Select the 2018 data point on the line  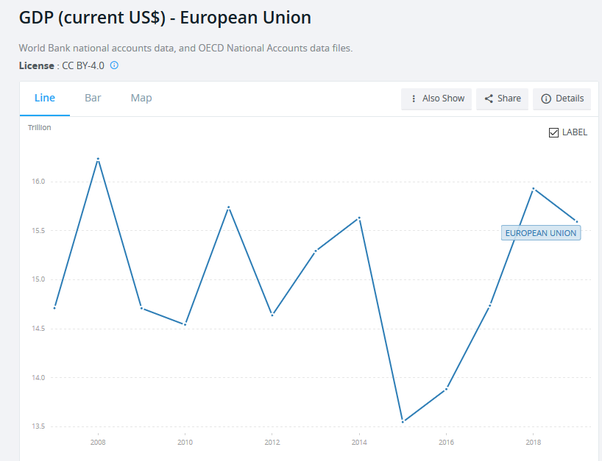click(533, 188)
